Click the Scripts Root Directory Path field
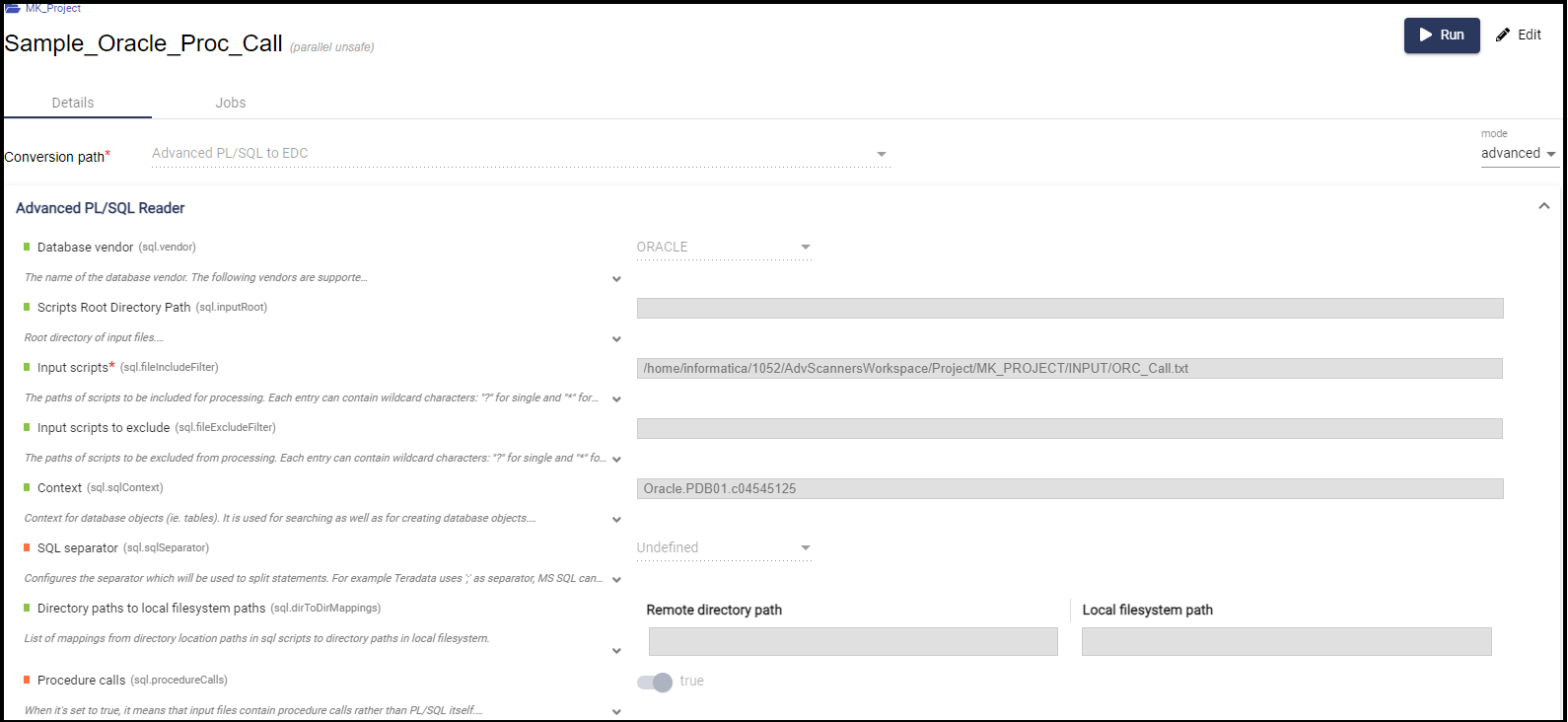1568x722 pixels. (1070, 308)
